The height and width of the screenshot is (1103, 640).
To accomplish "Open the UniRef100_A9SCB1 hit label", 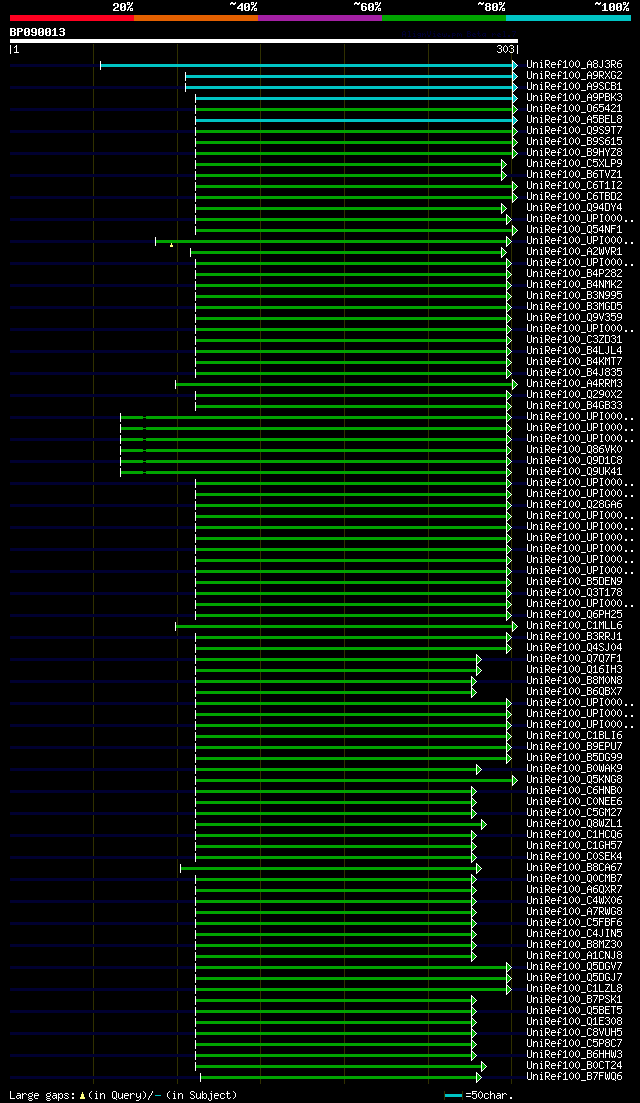I will [574, 87].
